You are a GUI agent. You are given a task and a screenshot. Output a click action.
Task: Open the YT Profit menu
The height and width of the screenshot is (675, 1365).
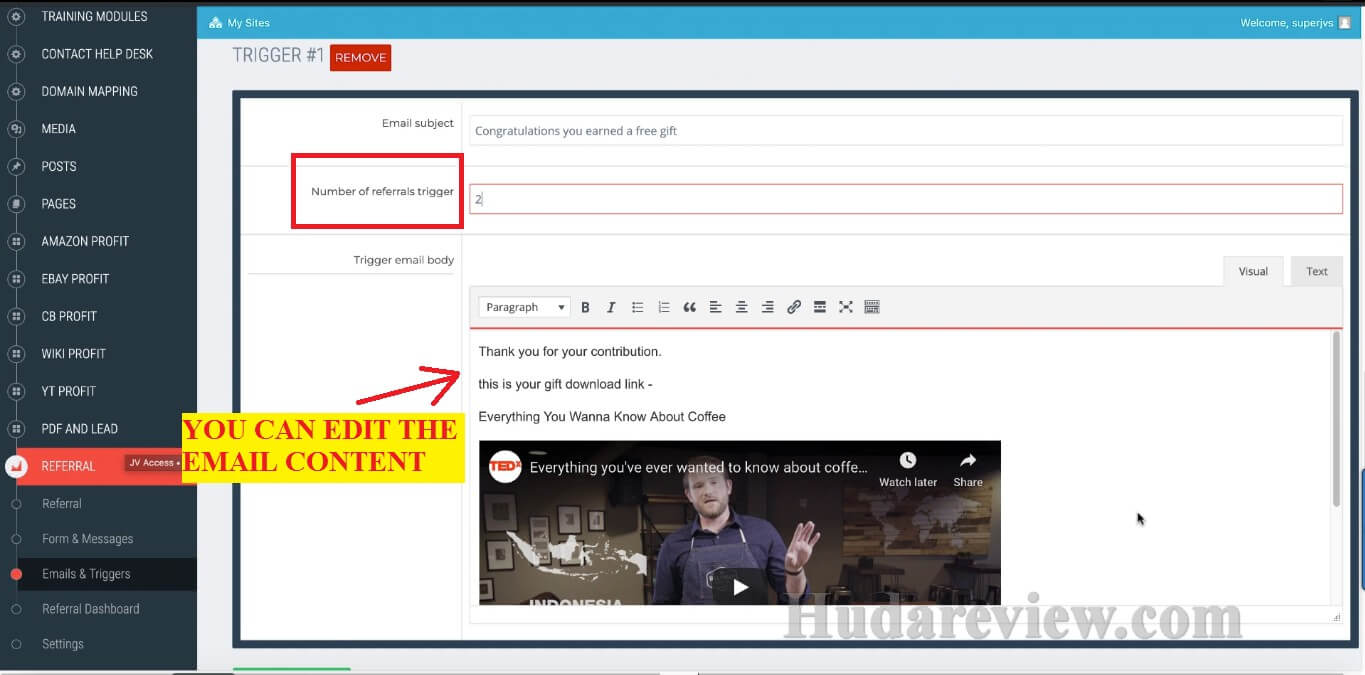pos(69,391)
